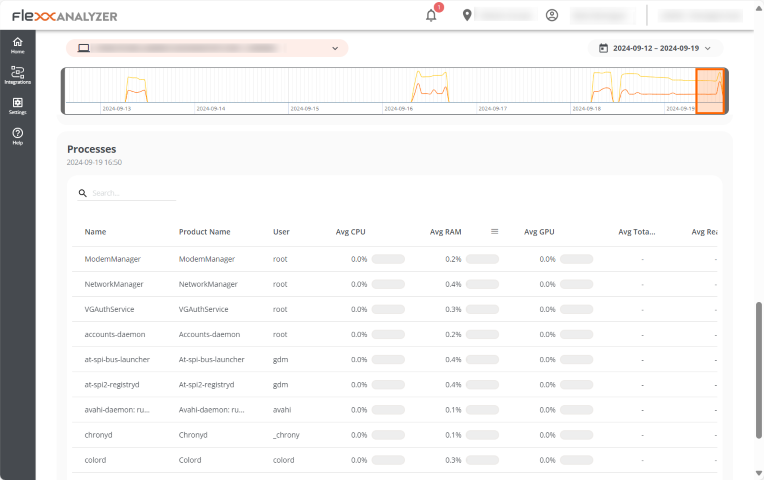This screenshot has width=764, height=480.
Task: Click Accounts-daemon product name cell
Action: click(x=209, y=334)
